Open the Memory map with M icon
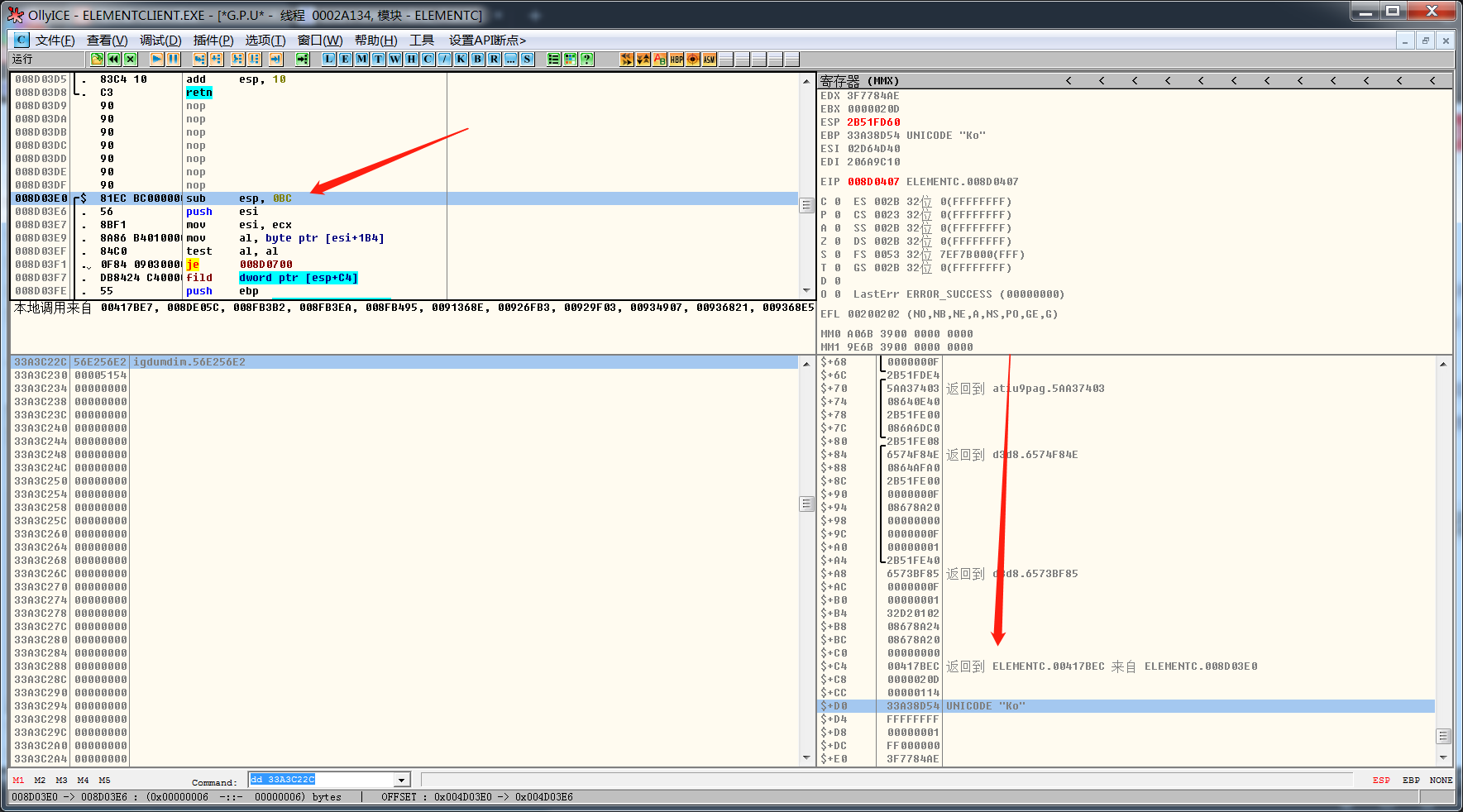Viewport: 1463px width, 812px height. pyautogui.click(x=361, y=59)
